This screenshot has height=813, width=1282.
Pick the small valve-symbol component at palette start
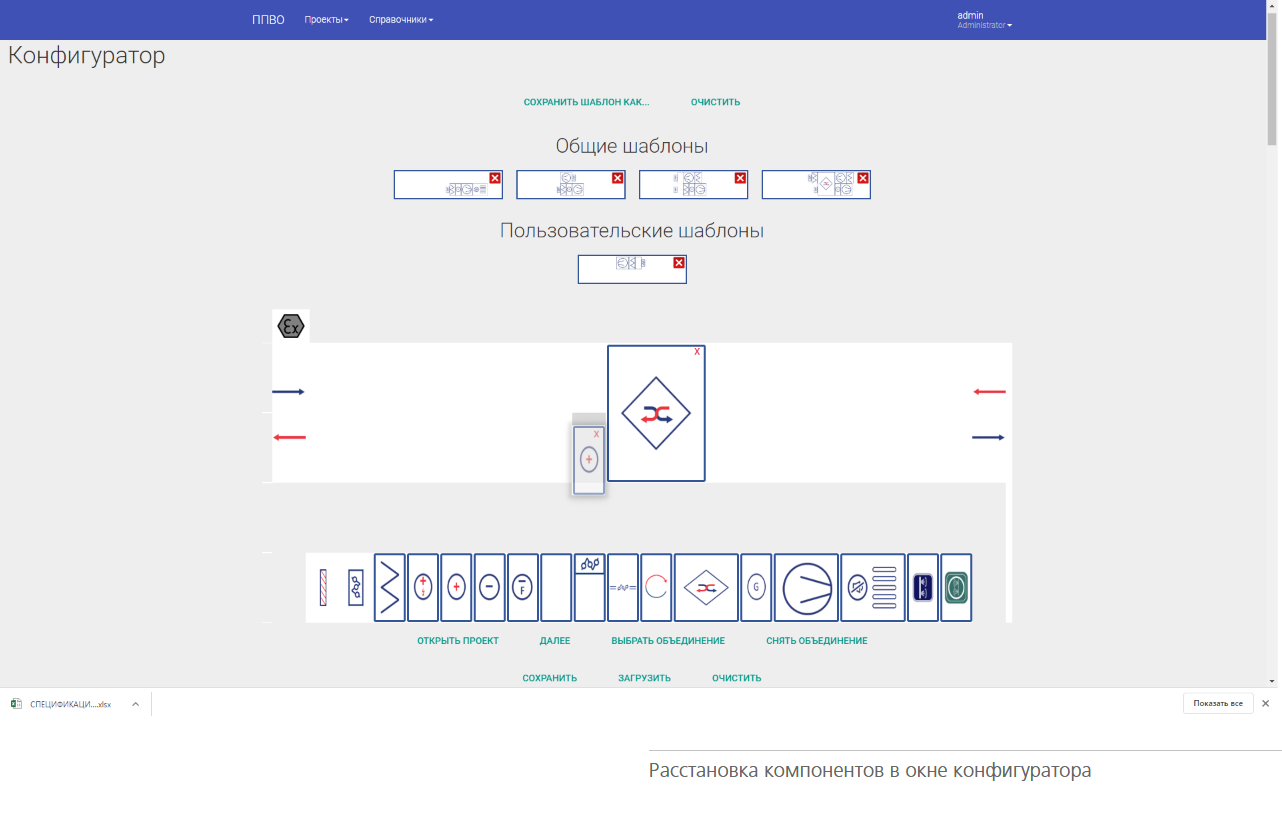tap(356, 588)
